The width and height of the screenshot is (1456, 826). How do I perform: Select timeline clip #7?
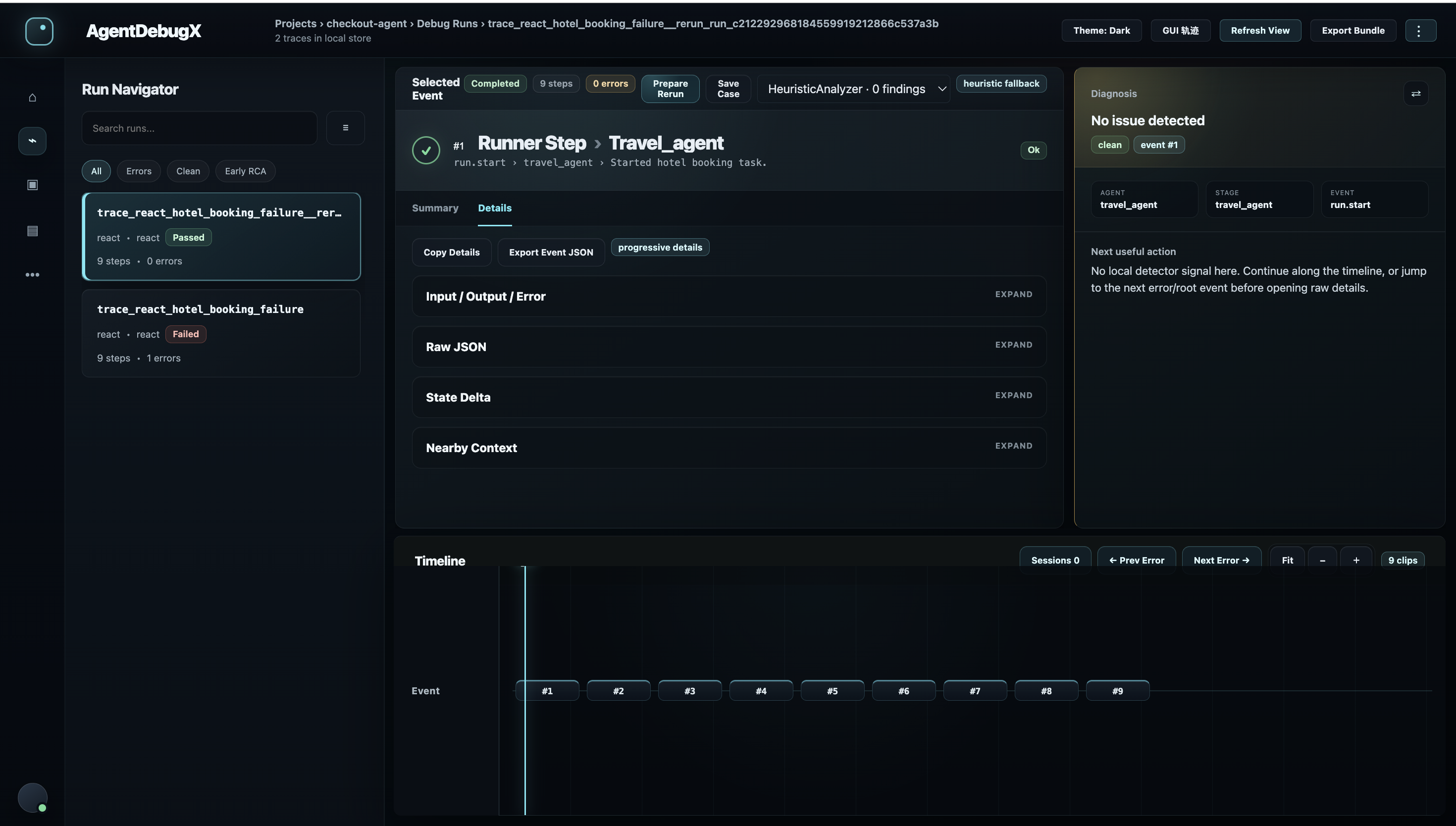[x=975, y=690]
